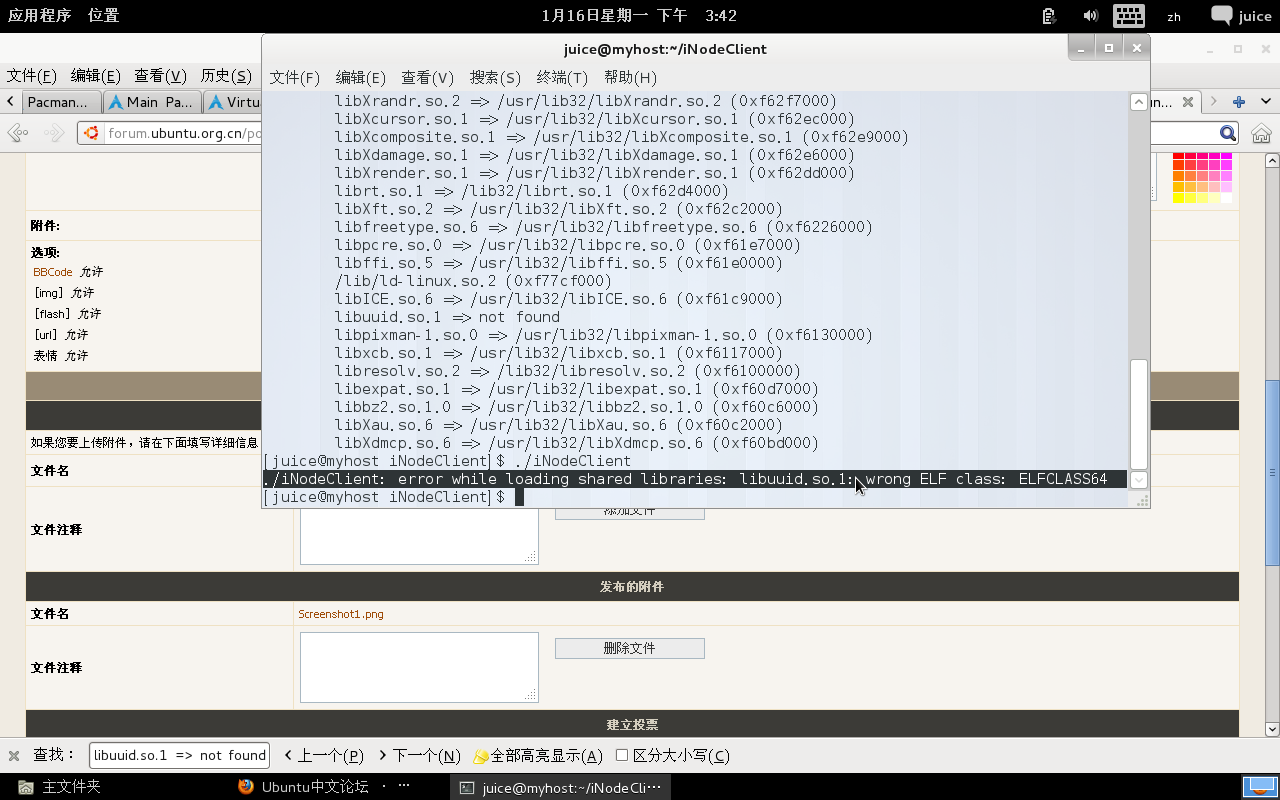This screenshot has width=1280, height=800.
Task: Open the 位置 places menu
Action: (x=103, y=16)
